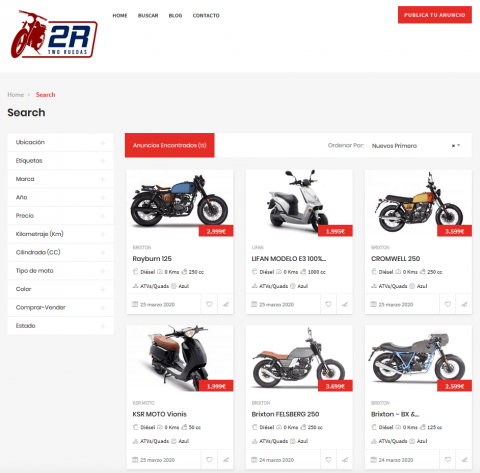Favorite the Brixton – BX listing heart
480x473 pixels.
pos(448,460)
